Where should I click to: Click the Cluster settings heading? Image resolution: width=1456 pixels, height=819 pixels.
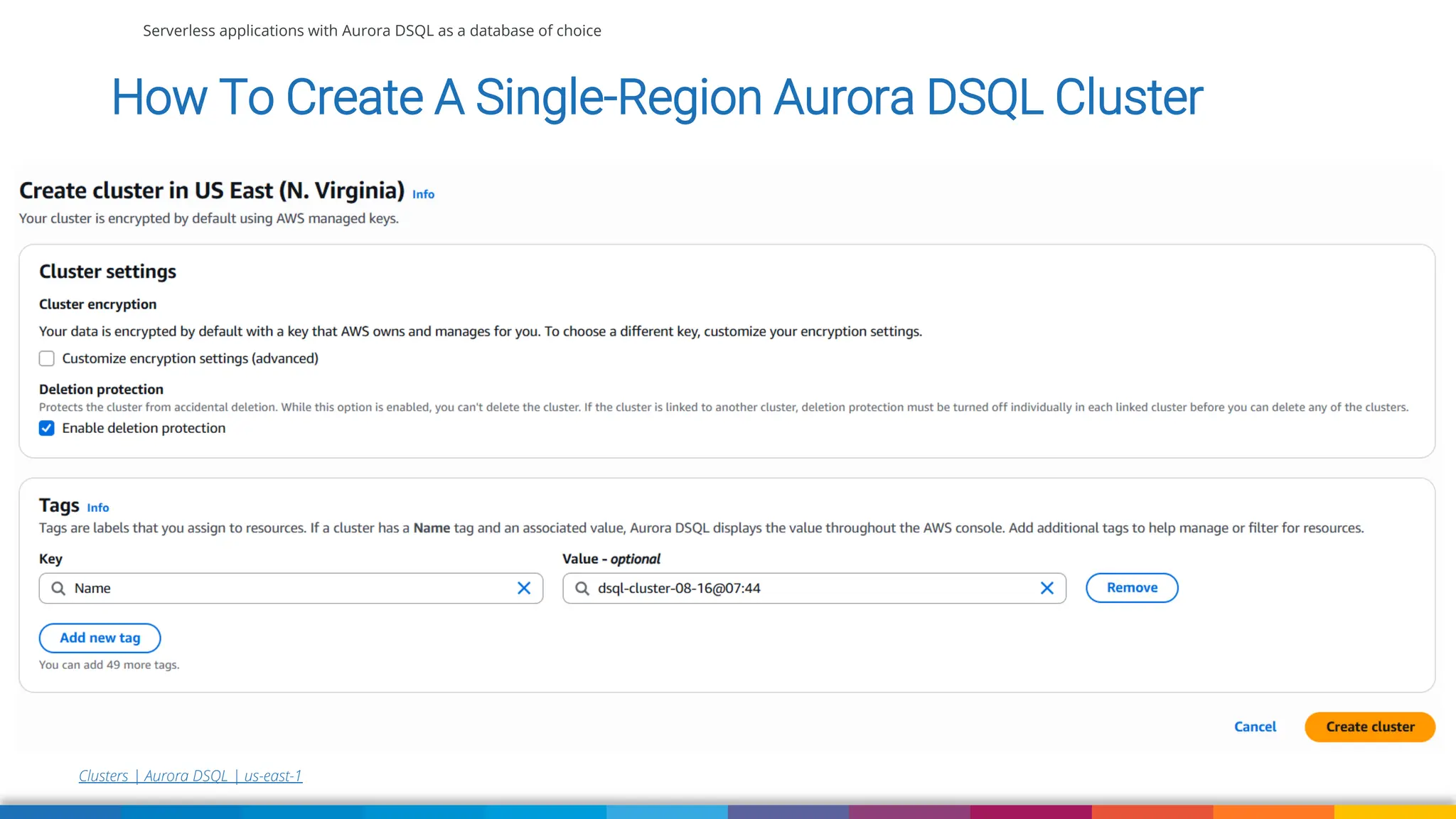point(107,272)
